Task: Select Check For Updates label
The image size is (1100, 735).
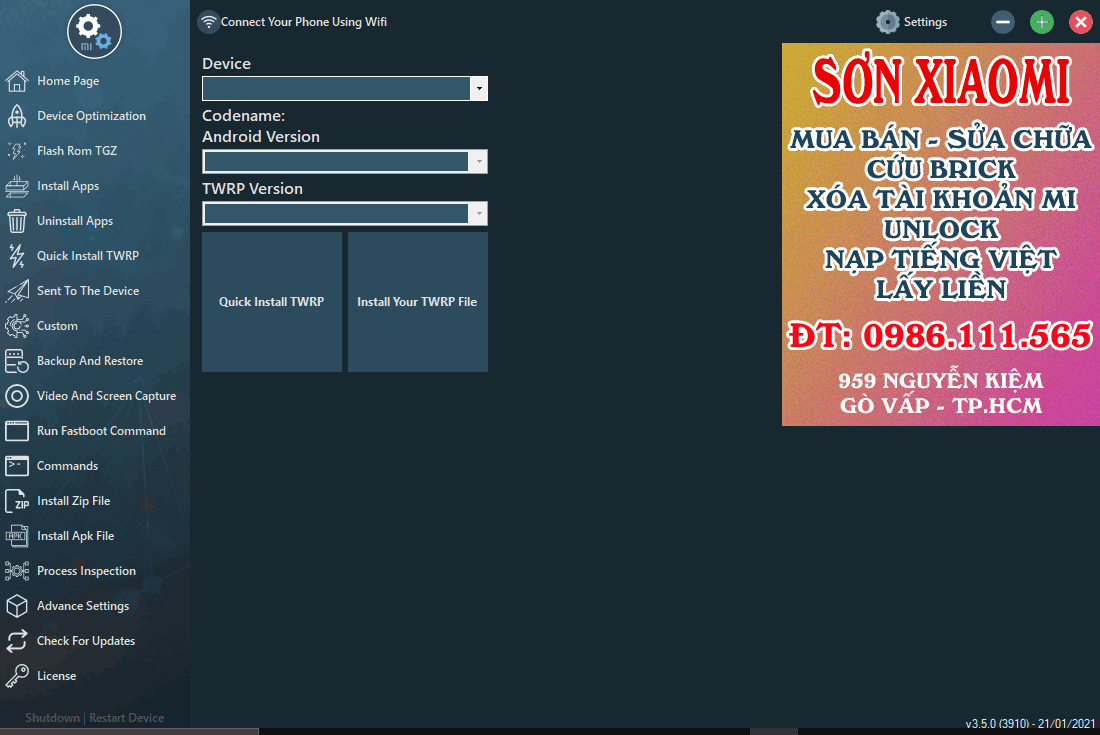Action: click(x=86, y=641)
